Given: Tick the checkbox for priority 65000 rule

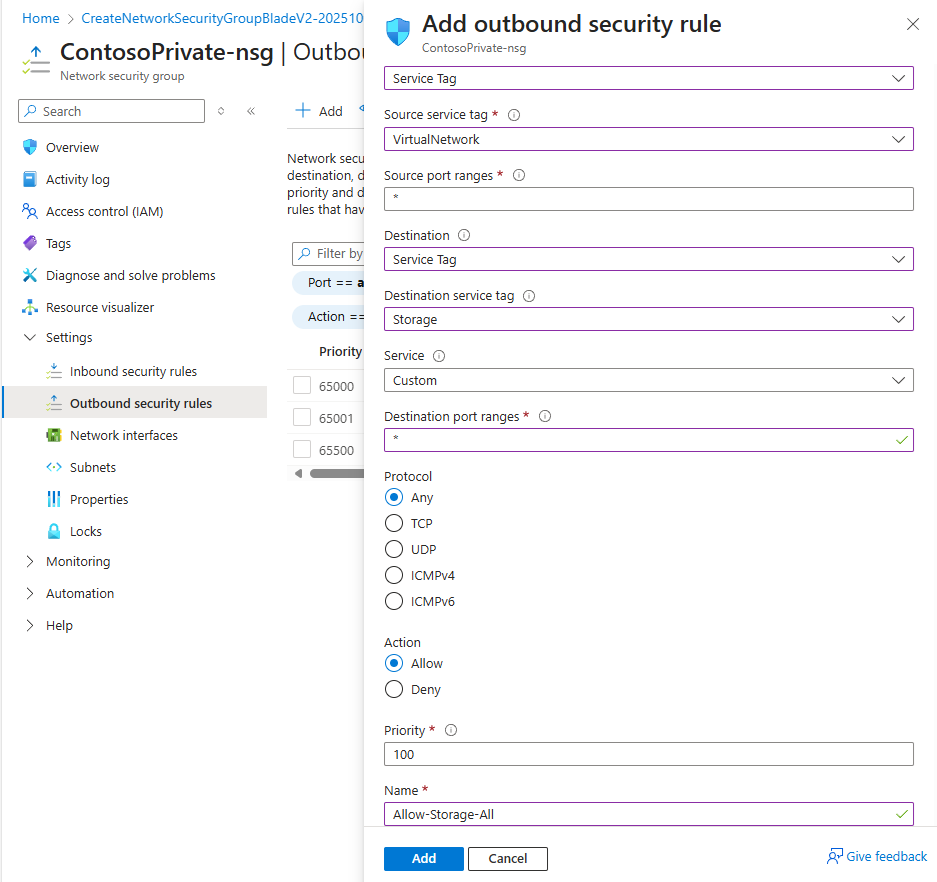Looking at the screenshot, I should [x=302, y=386].
